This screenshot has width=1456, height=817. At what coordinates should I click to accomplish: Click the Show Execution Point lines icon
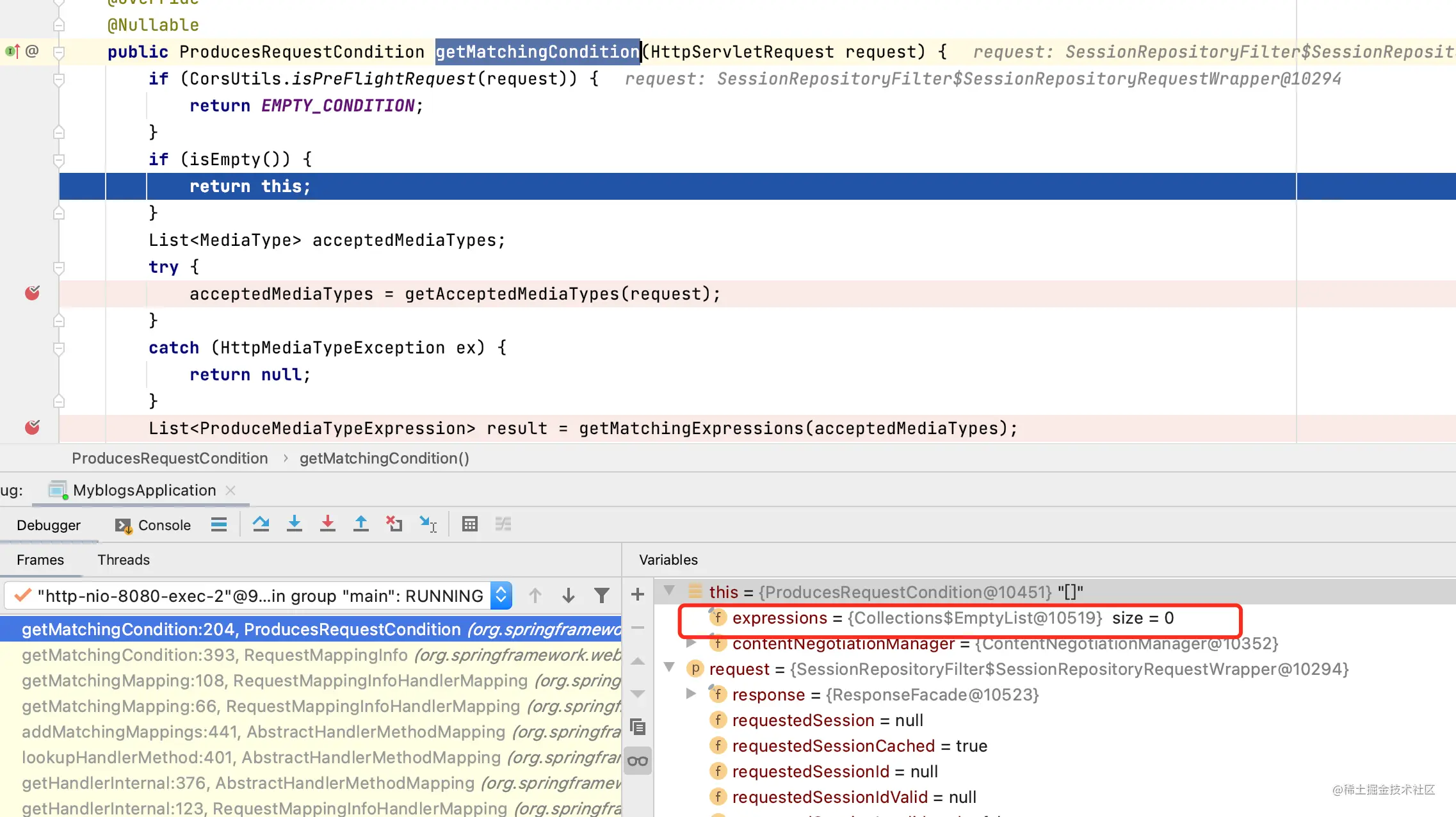(x=219, y=524)
